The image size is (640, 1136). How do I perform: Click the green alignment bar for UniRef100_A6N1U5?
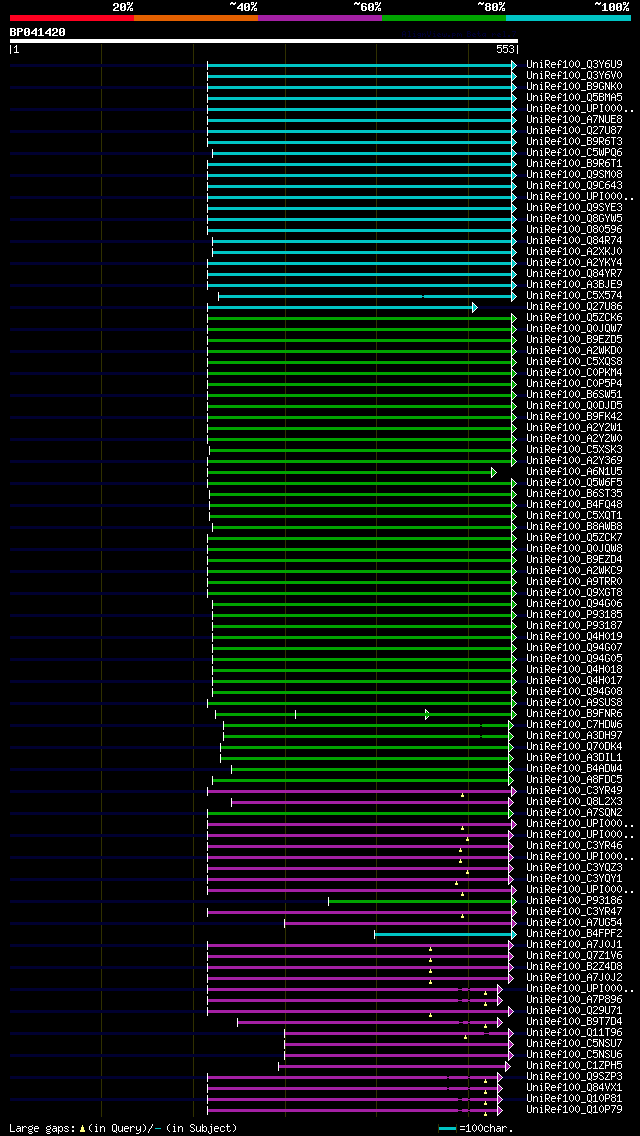(x=352, y=472)
